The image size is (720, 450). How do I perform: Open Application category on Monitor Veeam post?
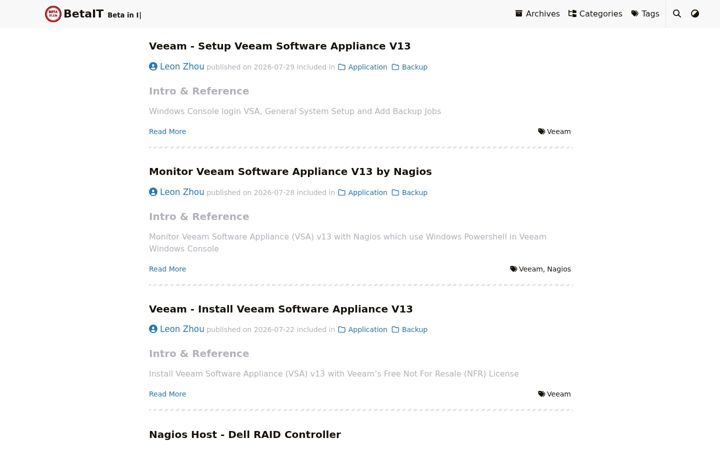pos(363,192)
